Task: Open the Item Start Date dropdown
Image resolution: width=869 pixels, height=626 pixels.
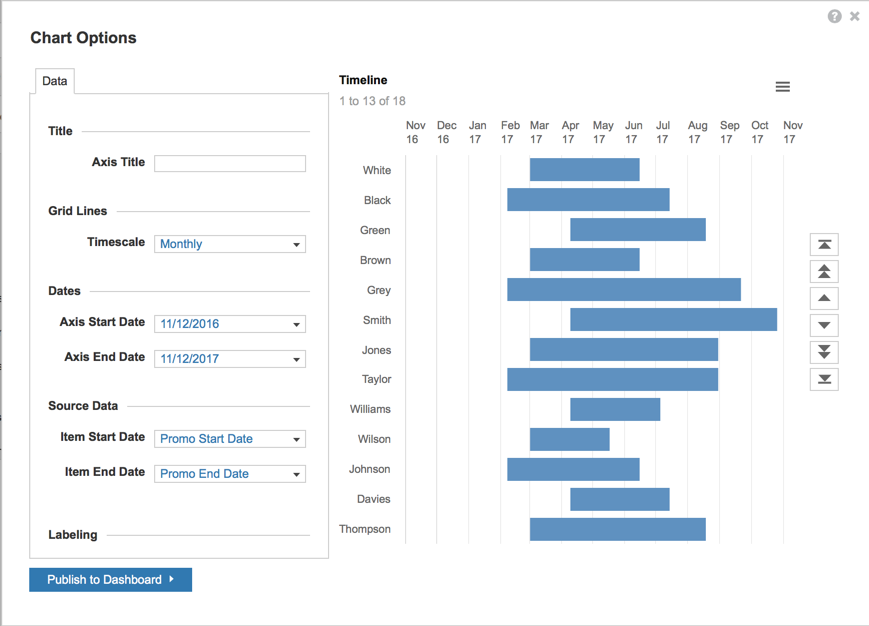Action: click(230, 439)
